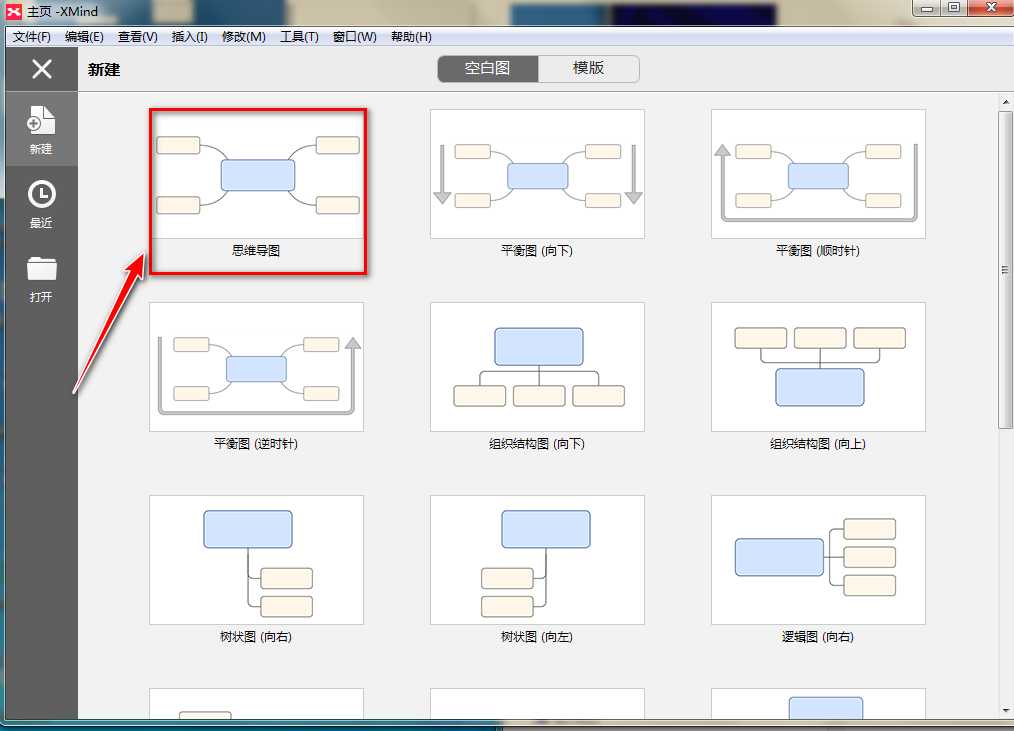The height and width of the screenshot is (731, 1014).
Task: Select the 组织结构图 (向下) template
Action: tap(537, 367)
